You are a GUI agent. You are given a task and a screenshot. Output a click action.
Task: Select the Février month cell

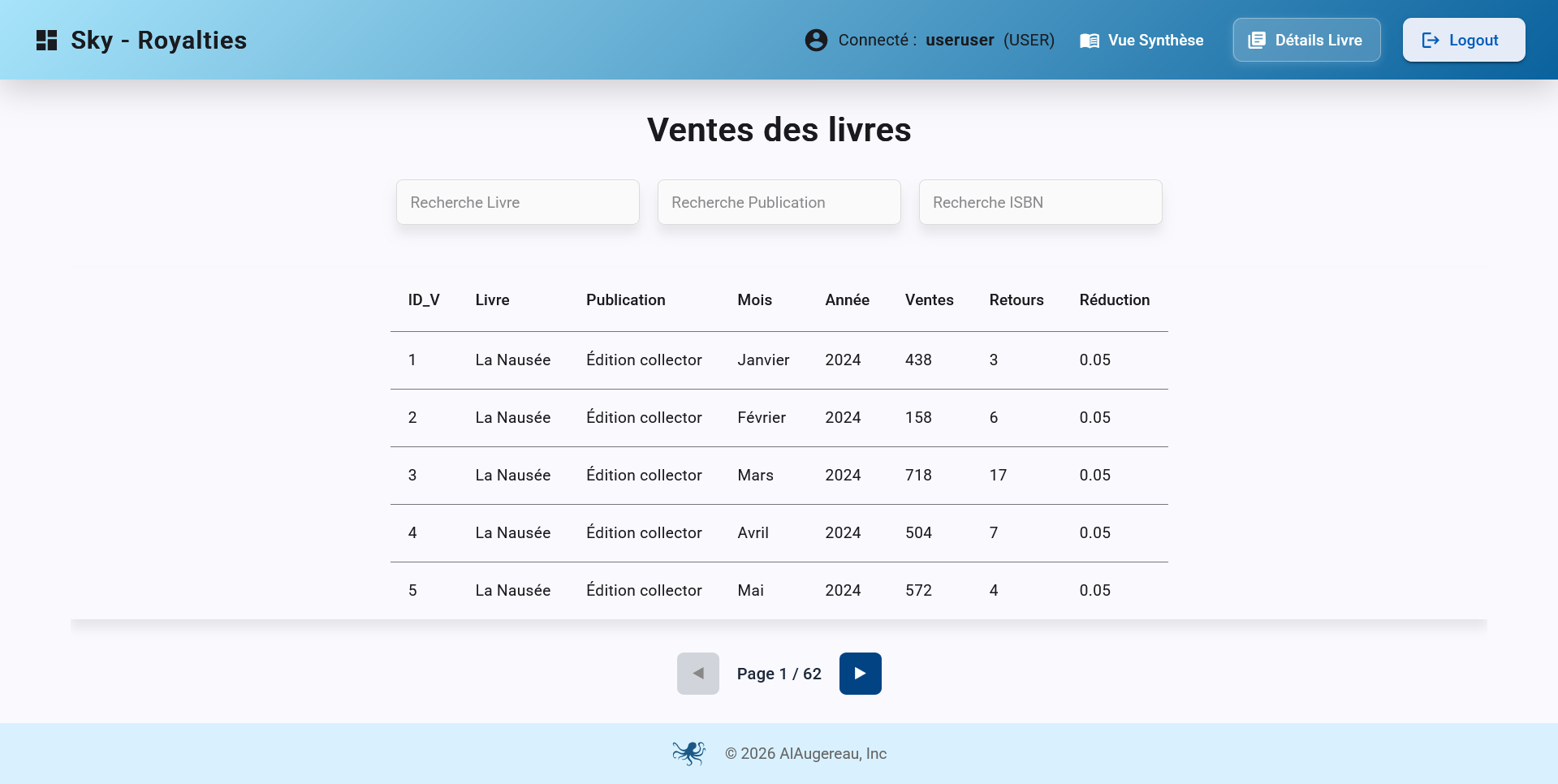click(x=762, y=418)
